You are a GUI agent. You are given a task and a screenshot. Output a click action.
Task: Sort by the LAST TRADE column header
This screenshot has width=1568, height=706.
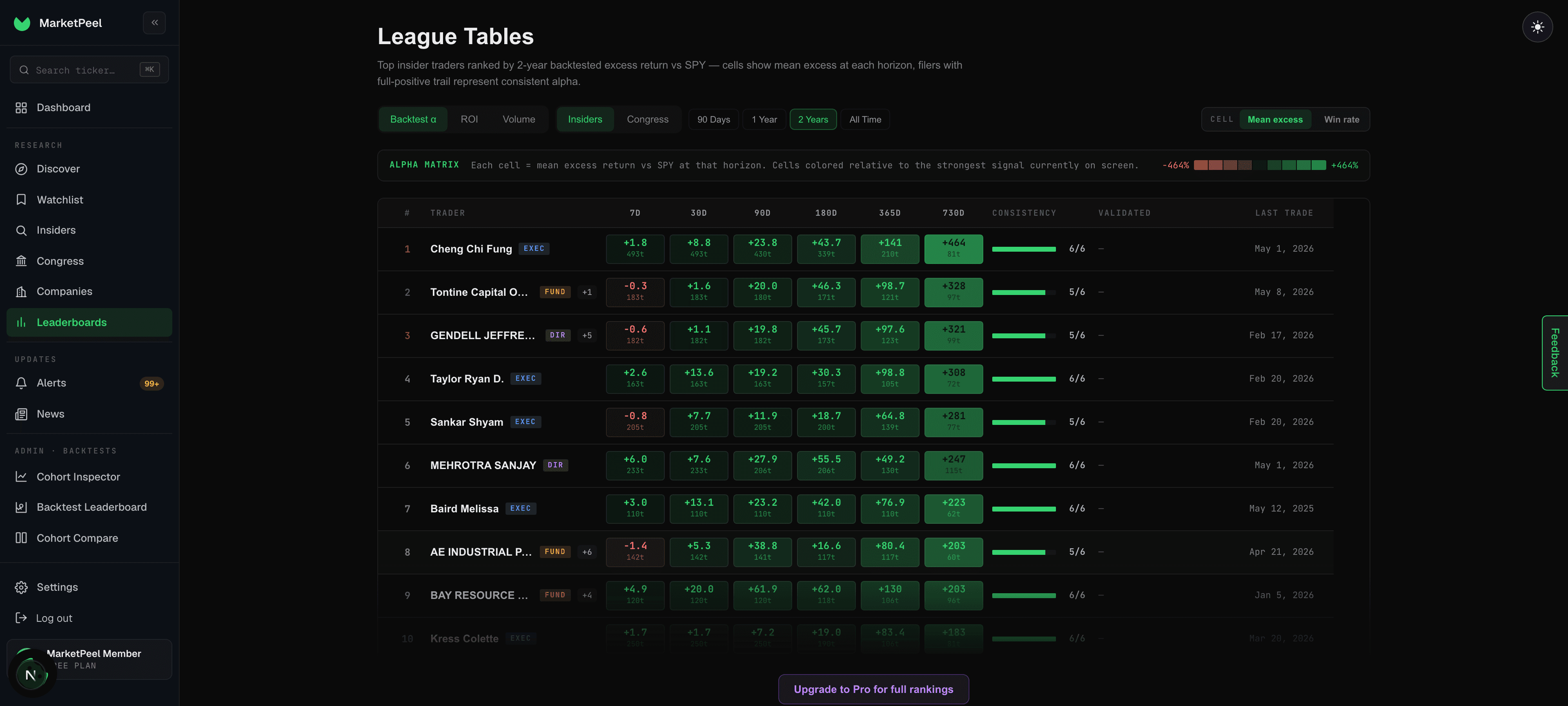(1284, 213)
